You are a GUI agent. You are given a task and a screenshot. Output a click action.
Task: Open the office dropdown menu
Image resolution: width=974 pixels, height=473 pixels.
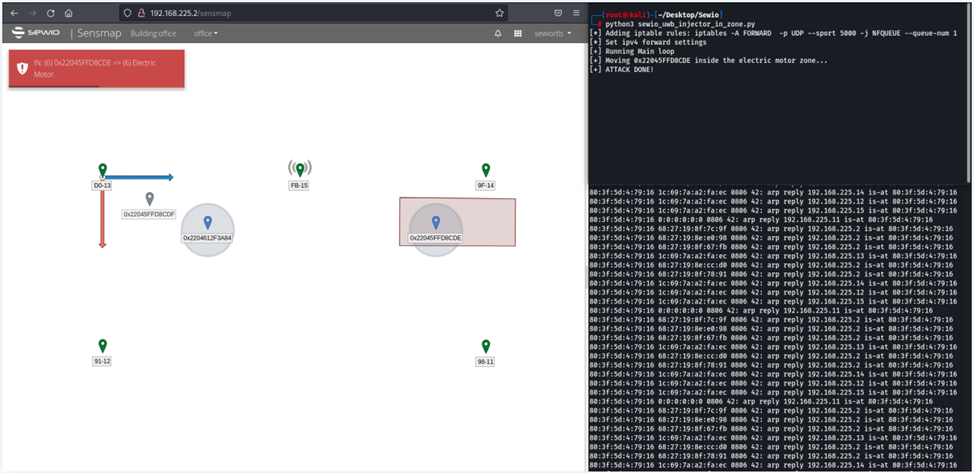[206, 34]
